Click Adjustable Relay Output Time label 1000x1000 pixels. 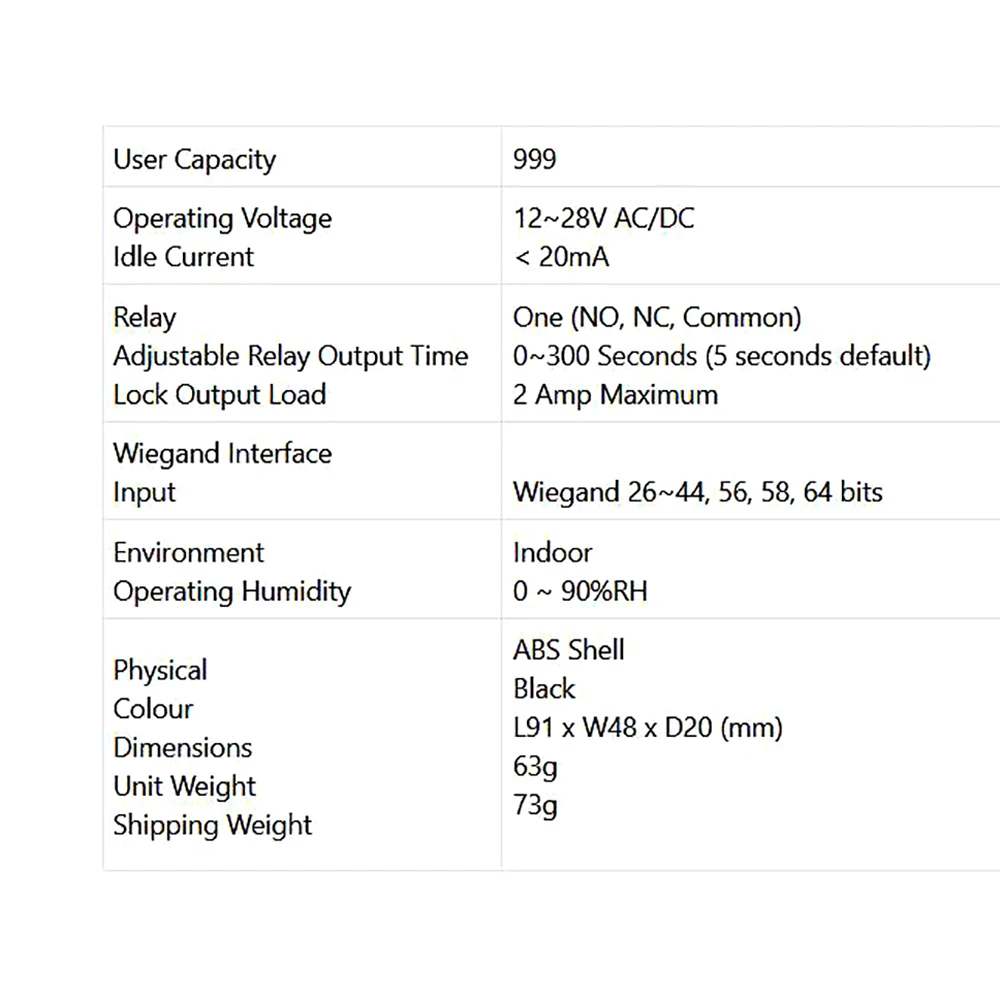(291, 357)
